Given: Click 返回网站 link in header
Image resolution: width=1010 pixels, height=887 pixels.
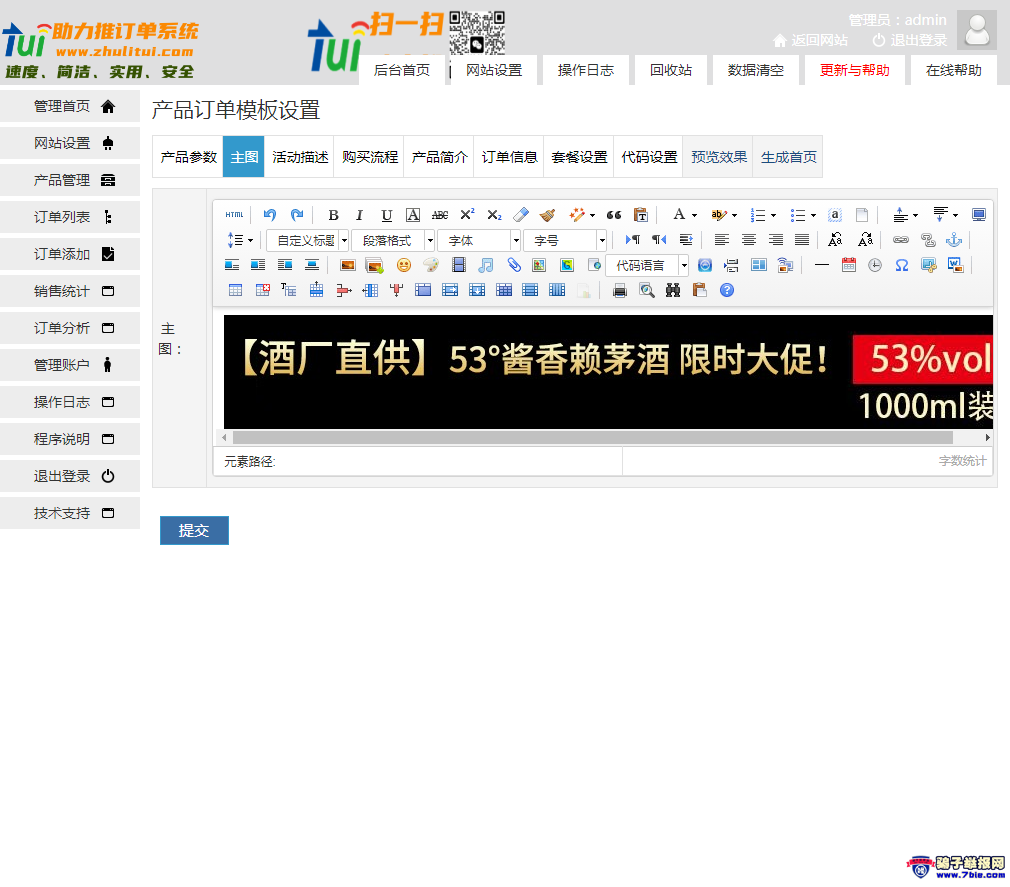Looking at the screenshot, I should (810, 41).
